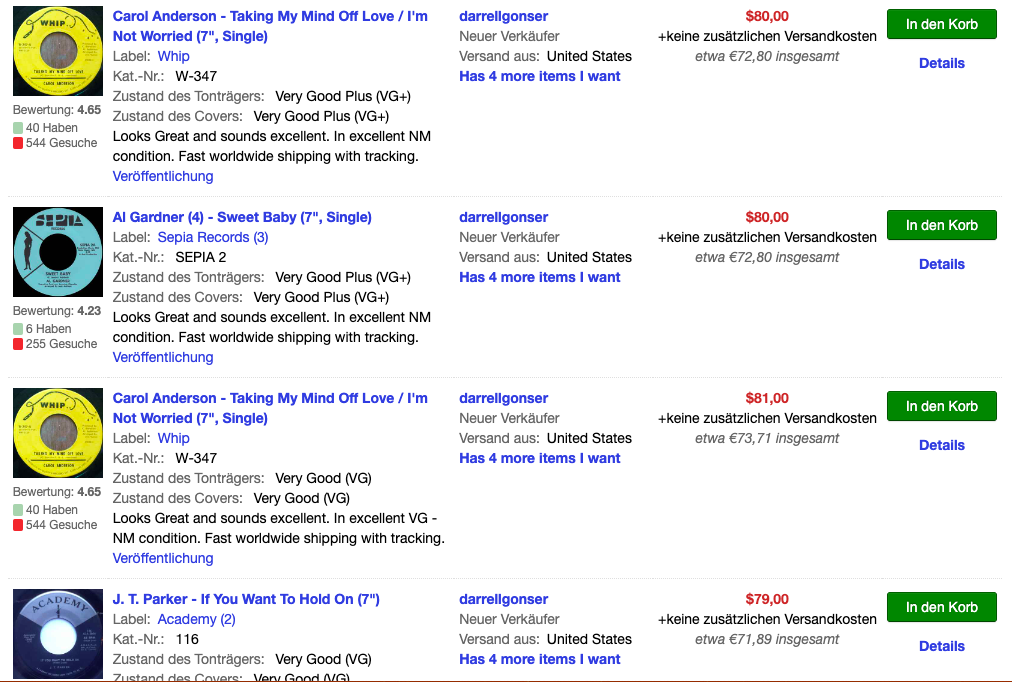This screenshot has height=682, width=1012.
Task: Open the yellow Whip label thumbnail of first listing
Action: pos(58,51)
